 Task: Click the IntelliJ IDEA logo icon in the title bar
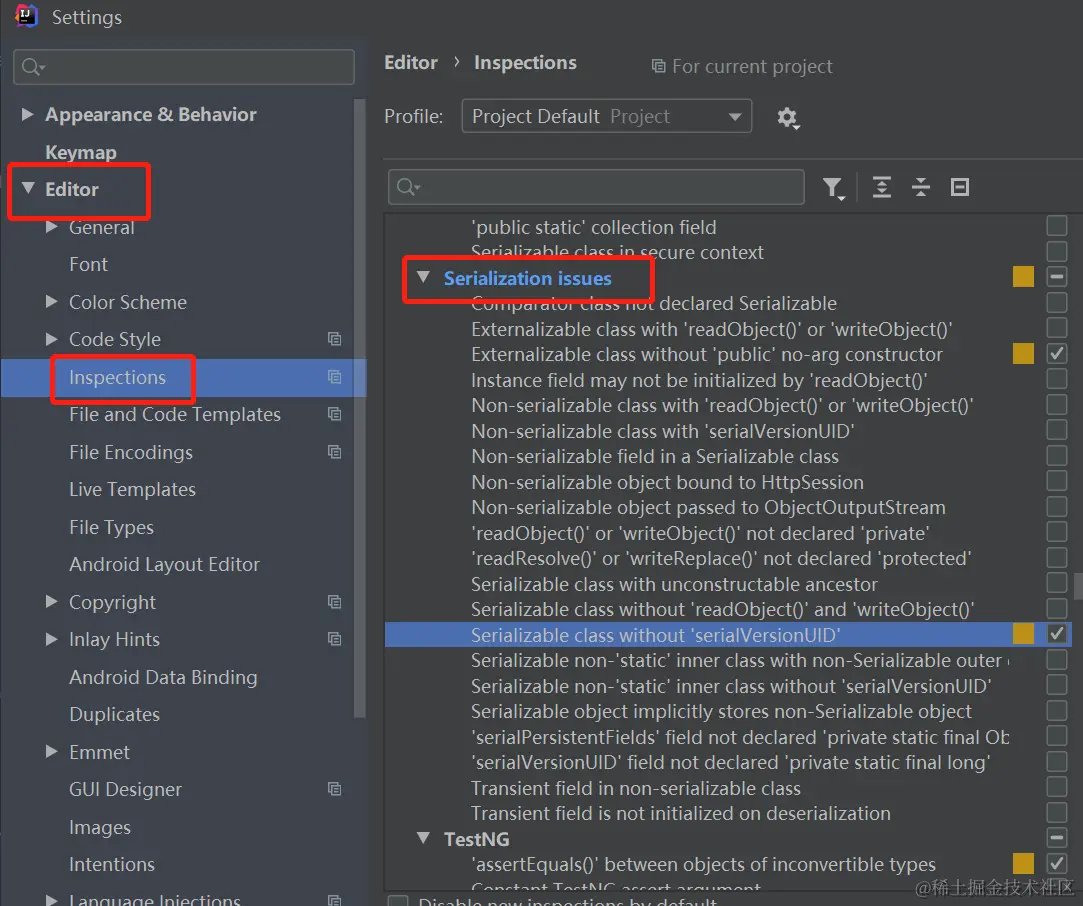(x=26, y=16)
